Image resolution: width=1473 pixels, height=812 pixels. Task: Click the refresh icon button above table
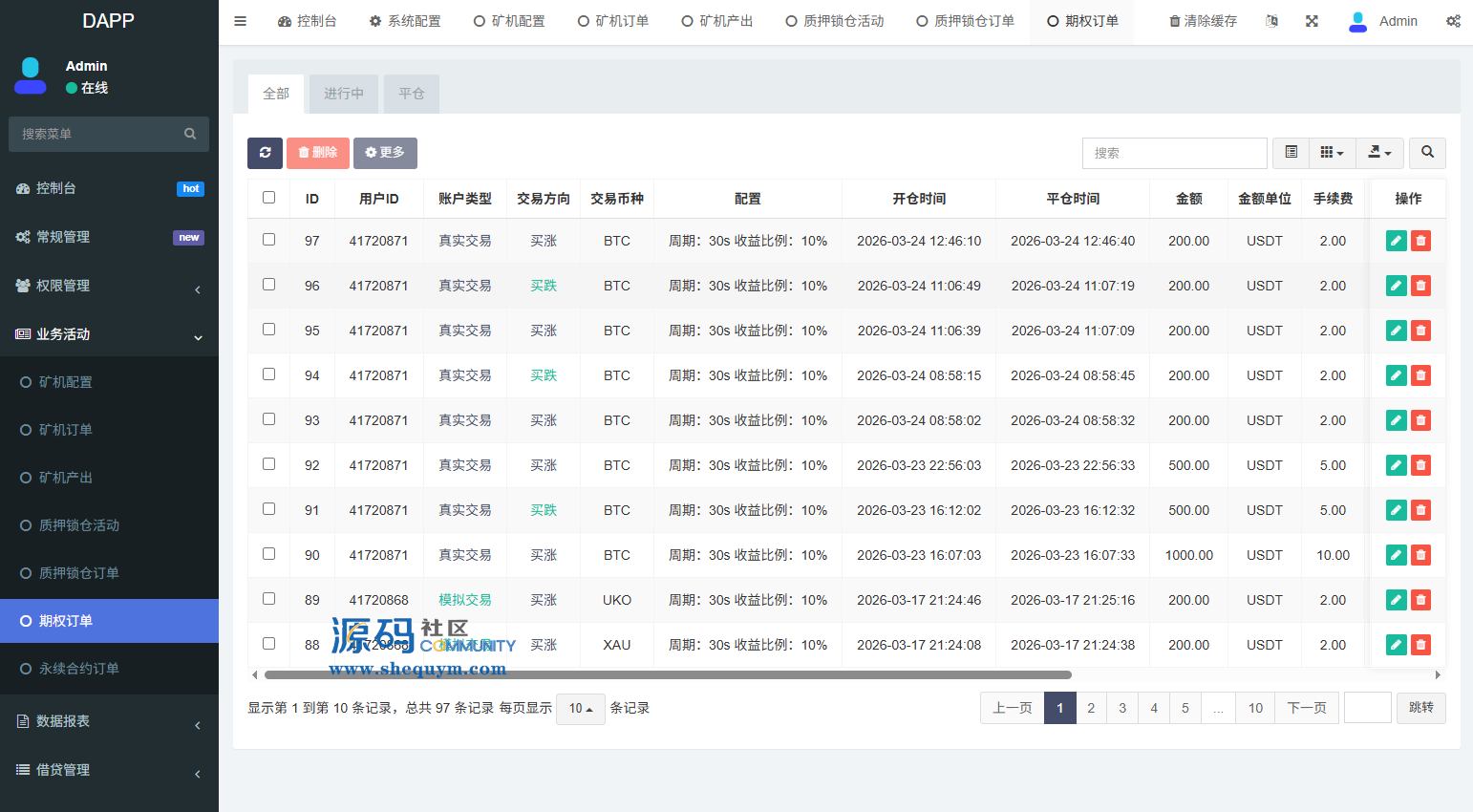click(265, 153)
